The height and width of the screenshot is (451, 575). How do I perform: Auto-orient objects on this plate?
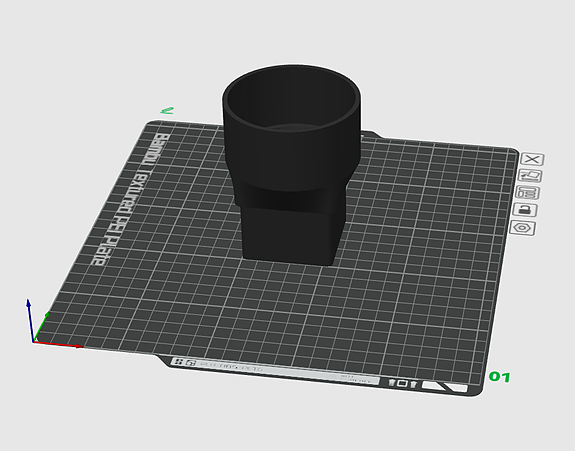[530, 176]
